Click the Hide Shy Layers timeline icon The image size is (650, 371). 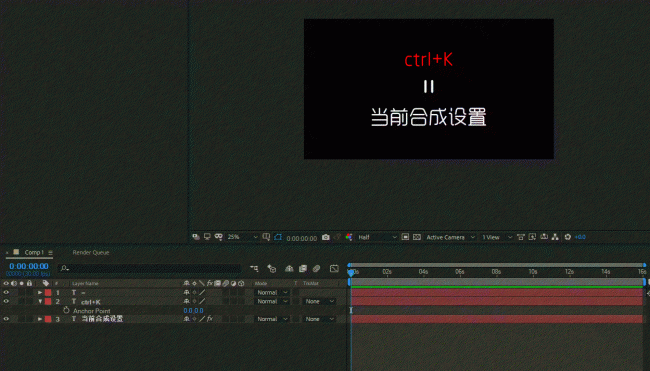289,269
